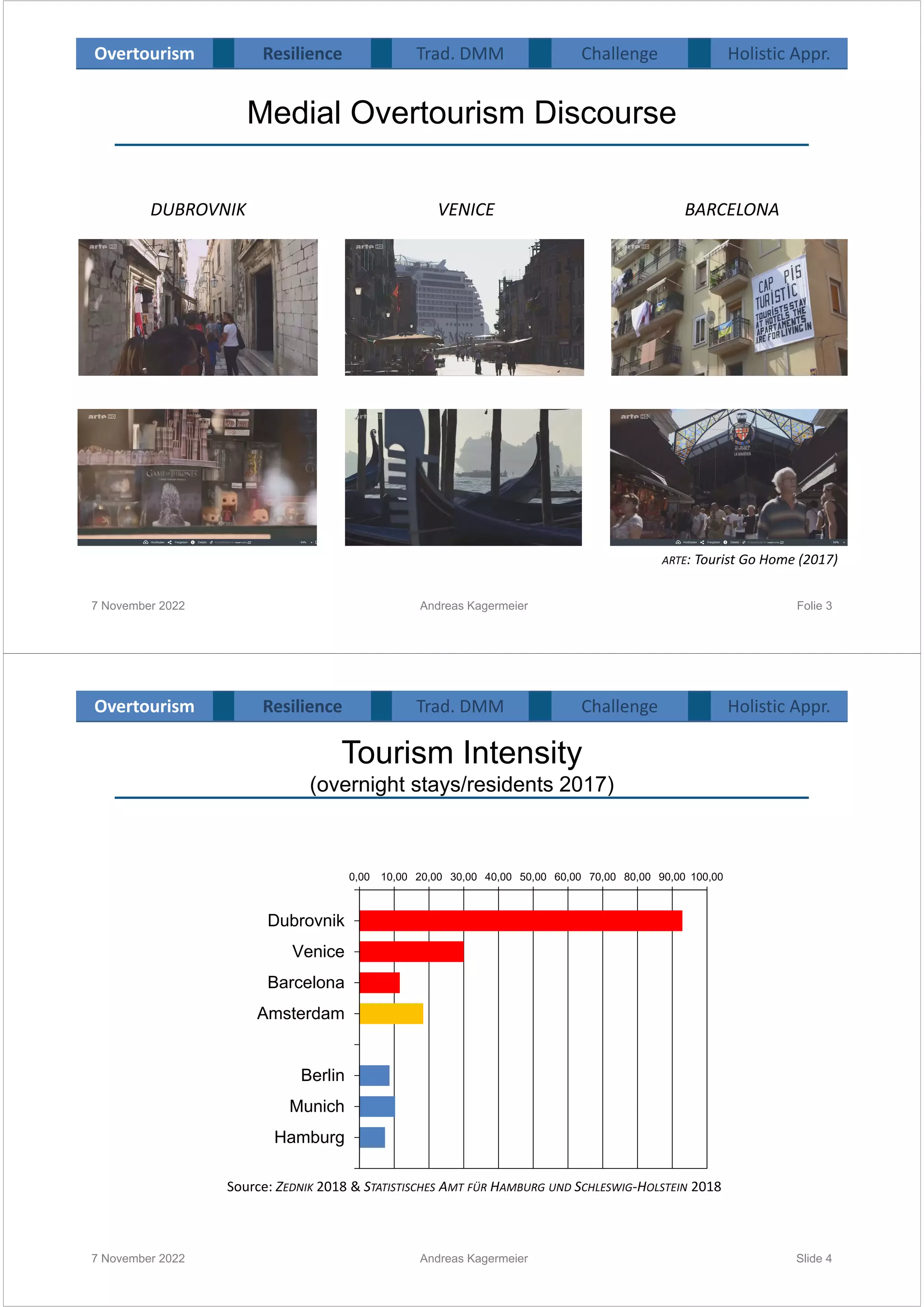Click Freigeben share icon in Game of Thrones image

point(170,542)
